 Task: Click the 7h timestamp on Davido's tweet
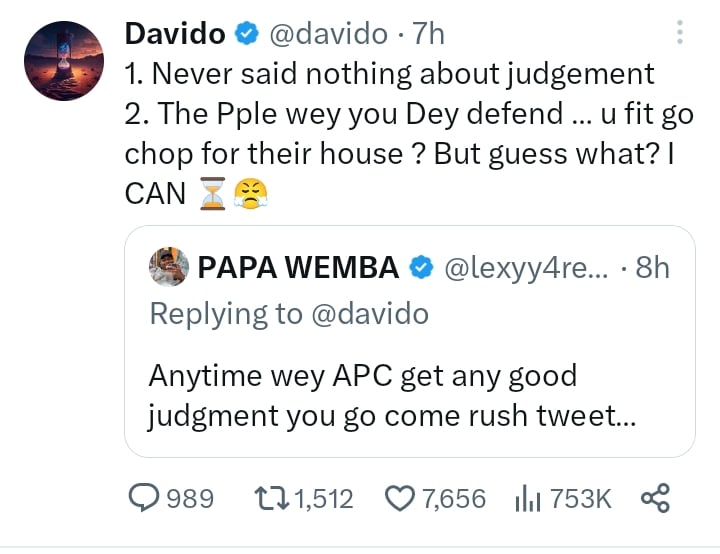[428, 34]
